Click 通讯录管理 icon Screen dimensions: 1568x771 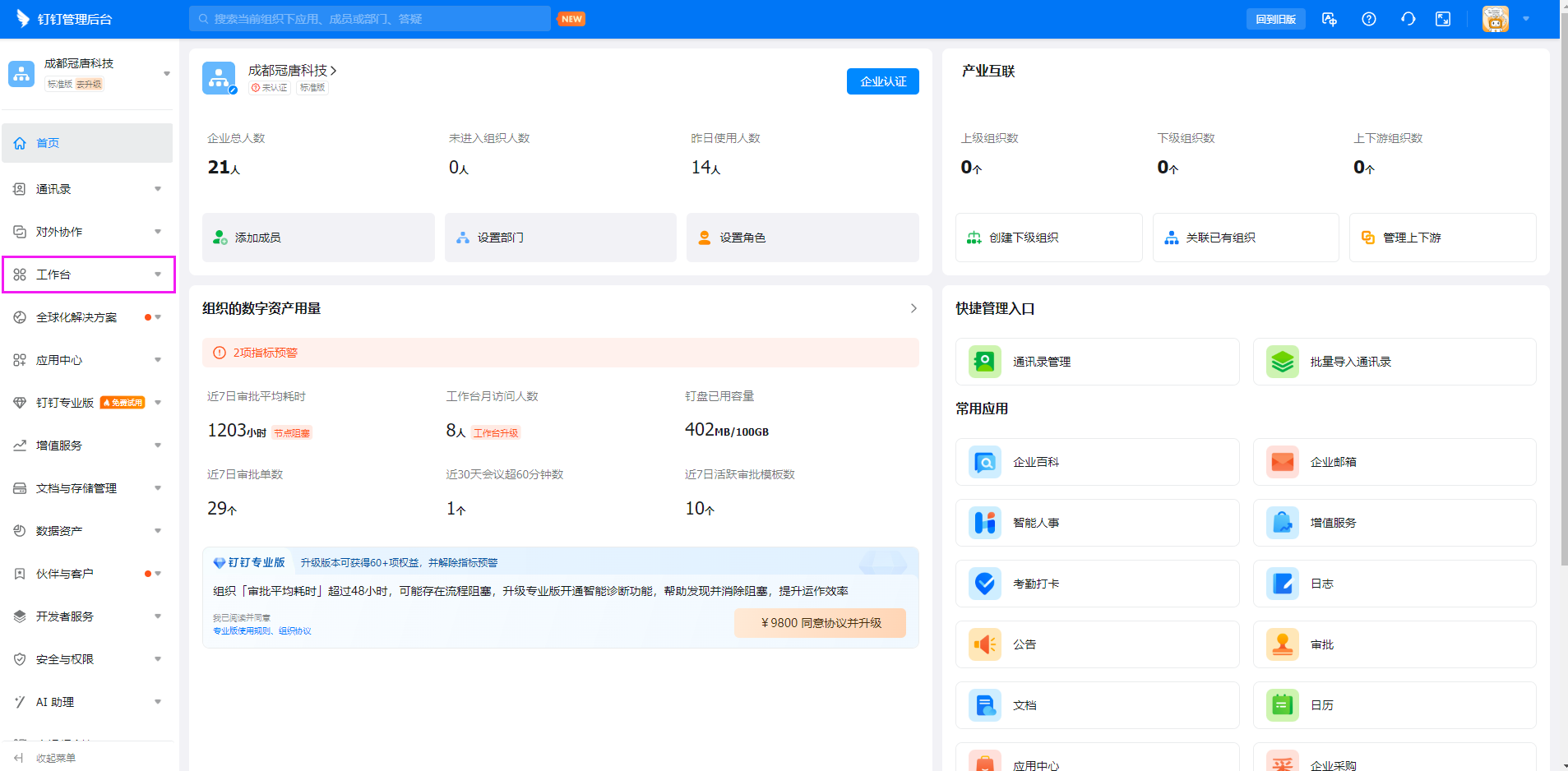point(985,362)
